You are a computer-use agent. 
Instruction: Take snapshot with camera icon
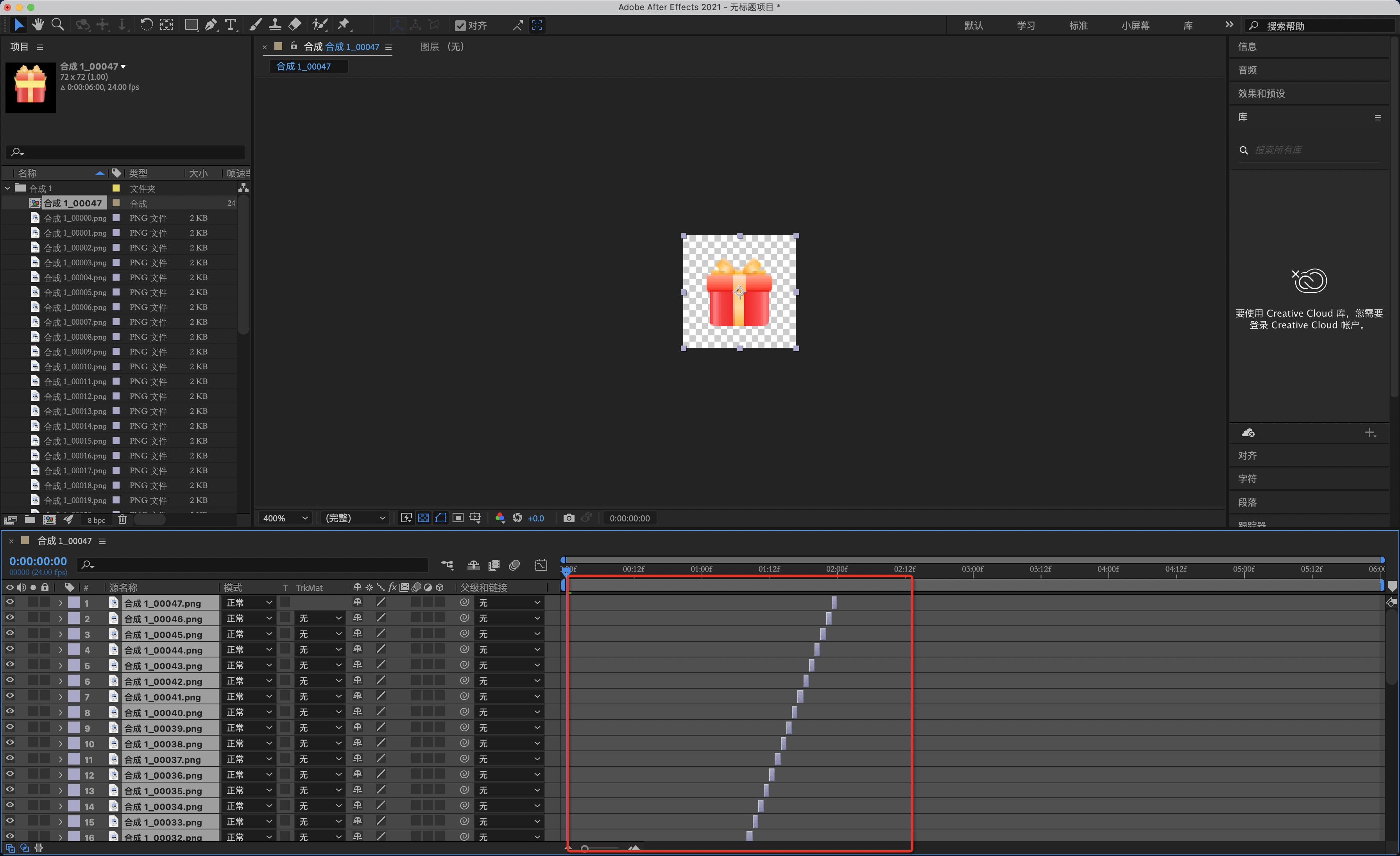tap(568, 518)
